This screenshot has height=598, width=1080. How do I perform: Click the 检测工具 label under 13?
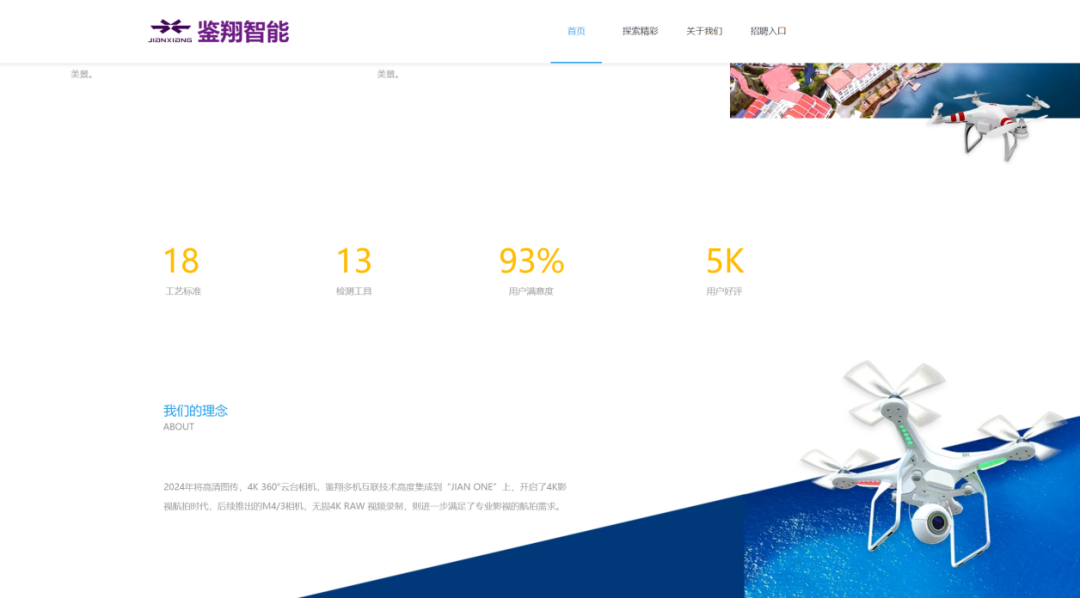[x=356, y=291]
